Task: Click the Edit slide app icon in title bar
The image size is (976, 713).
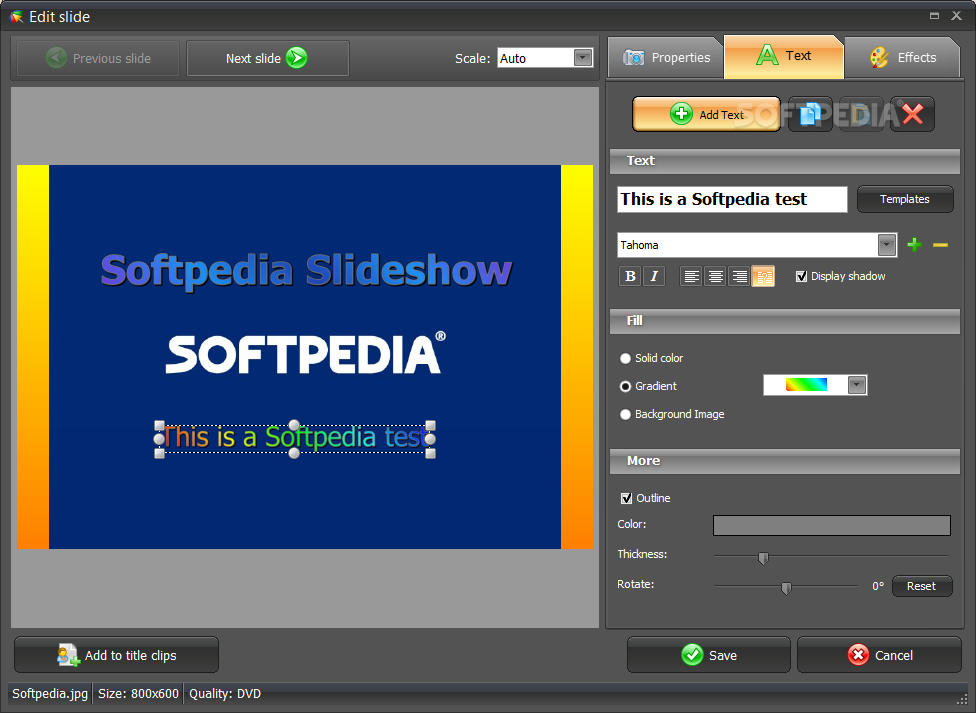Action: [16, 17]
